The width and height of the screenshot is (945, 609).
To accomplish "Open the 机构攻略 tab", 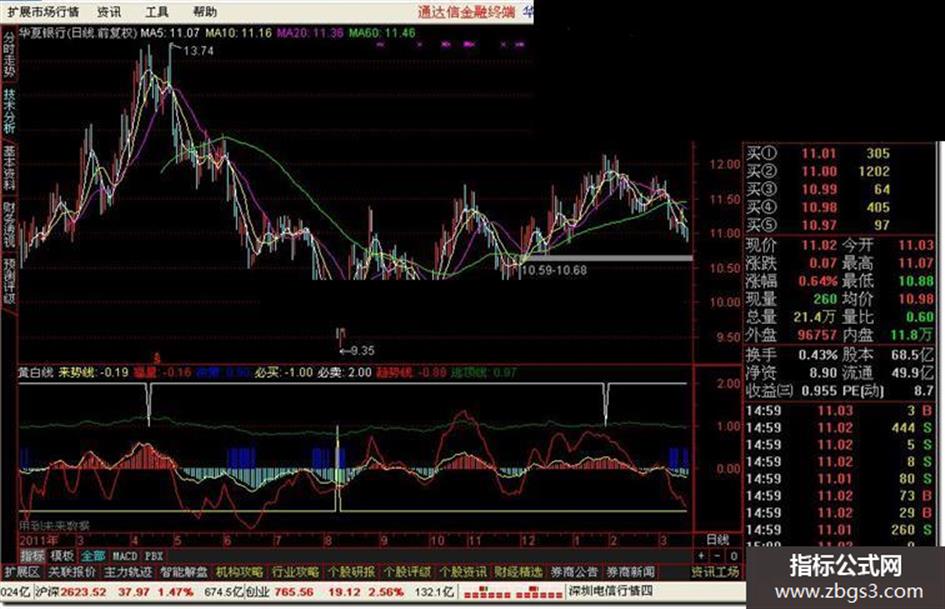I will (239, 572).
